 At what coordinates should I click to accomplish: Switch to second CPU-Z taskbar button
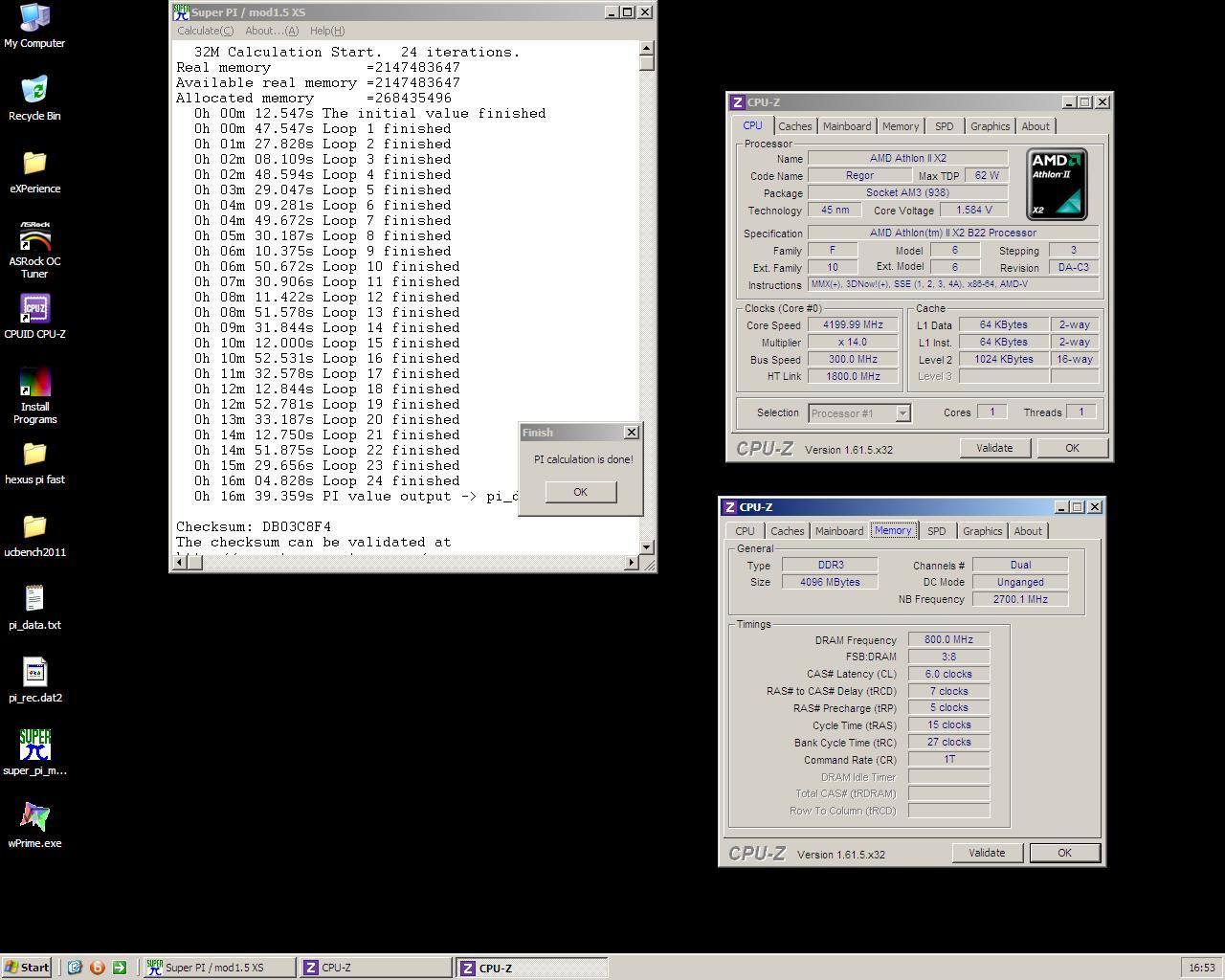point(531,968)
